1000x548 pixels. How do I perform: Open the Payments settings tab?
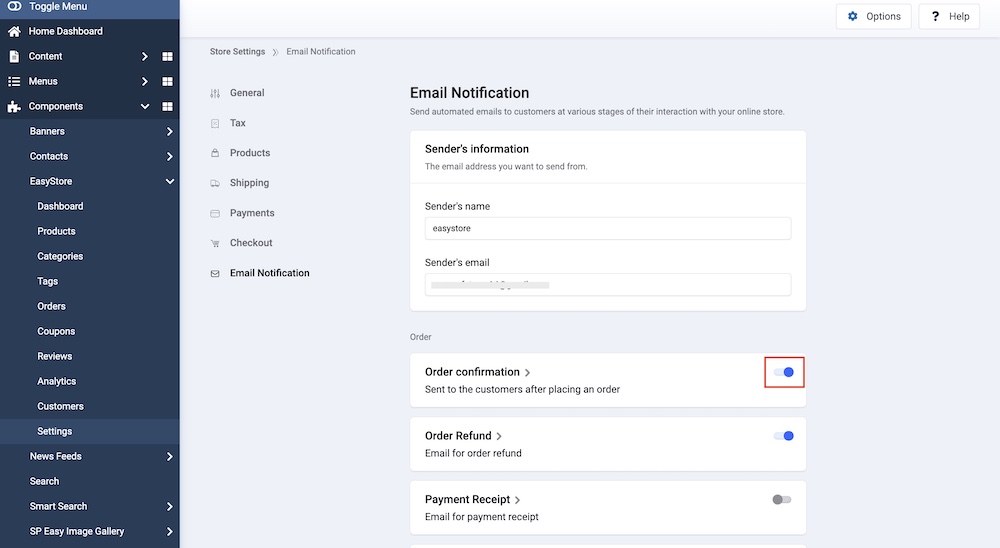252,213
